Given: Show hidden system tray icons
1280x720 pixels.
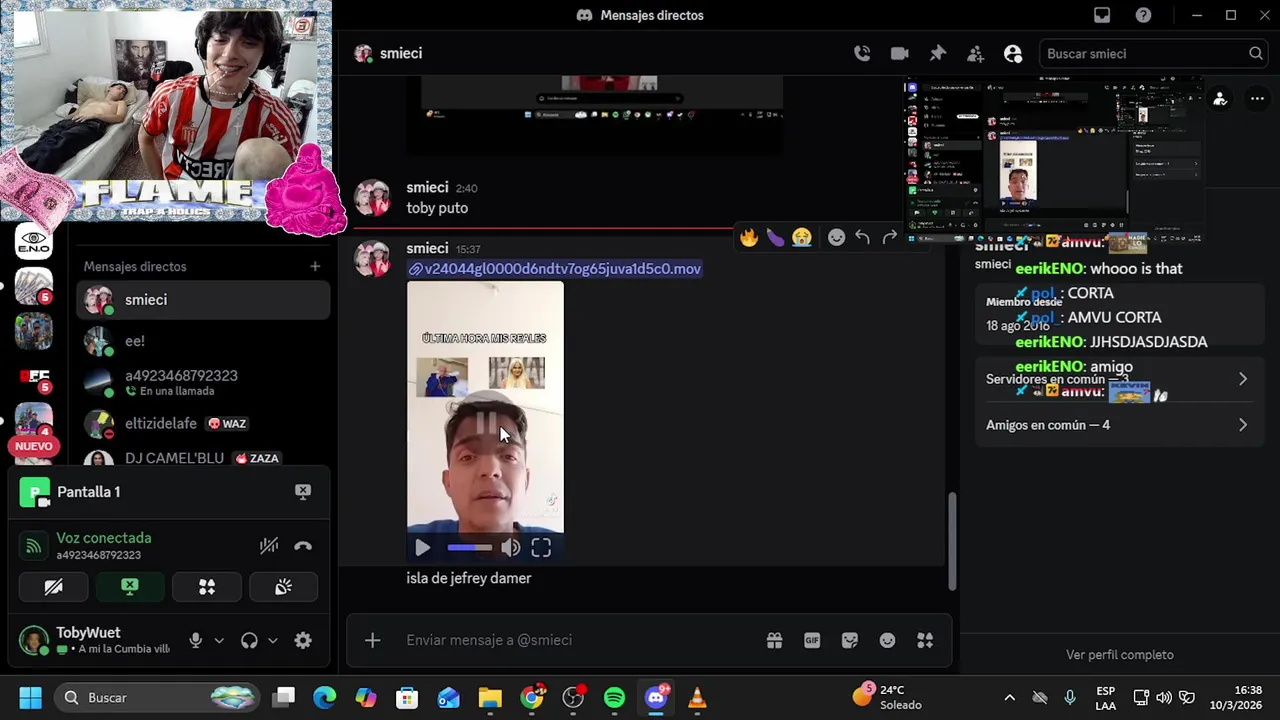Looking at the screenshot, I should (1009, 698).
